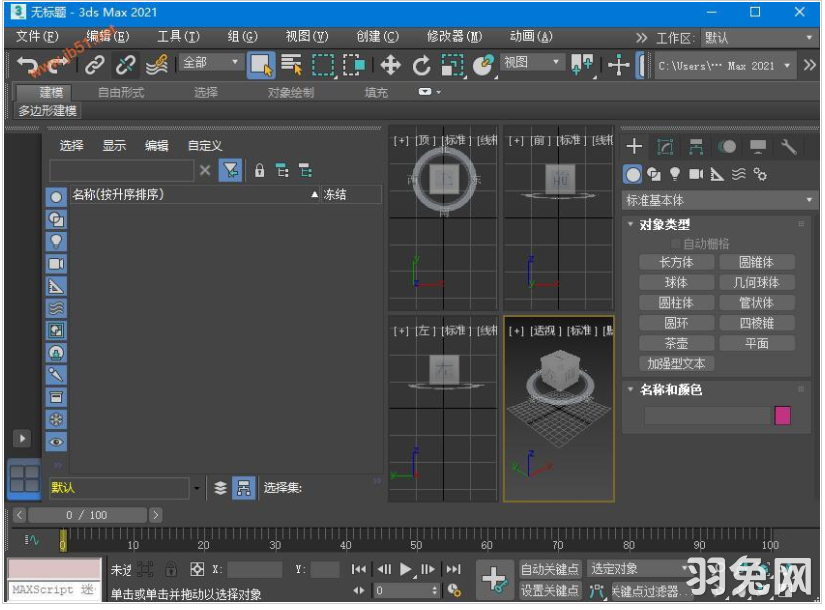Click the 长方体 box creation button
Image resolution: width=825 pixels, height=610 pixels.
pyautogui.click(x=676, y=262)
